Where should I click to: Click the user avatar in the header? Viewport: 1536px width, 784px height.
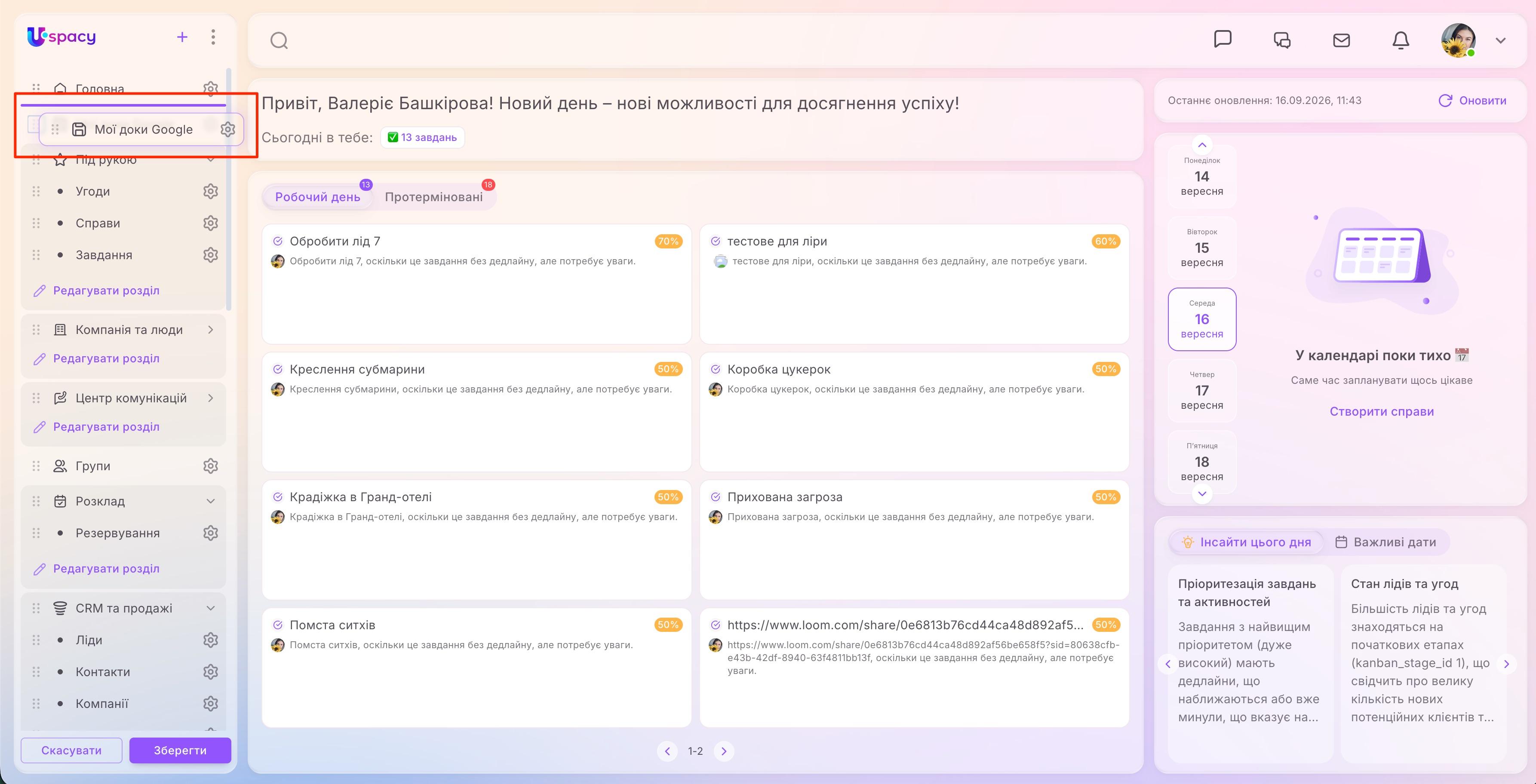(x=1458, y=40)
